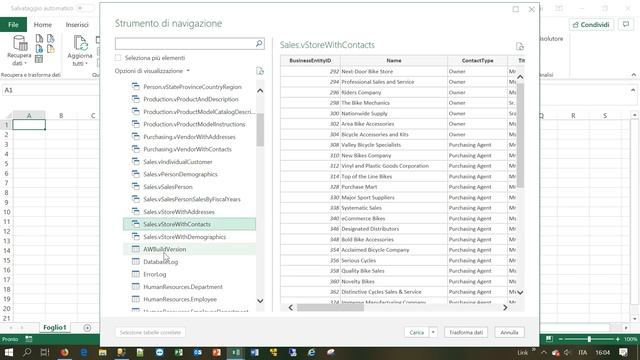Click the preview horizontal scroll-left arrow
Screen dimensions: 640x360
point(291,307)
